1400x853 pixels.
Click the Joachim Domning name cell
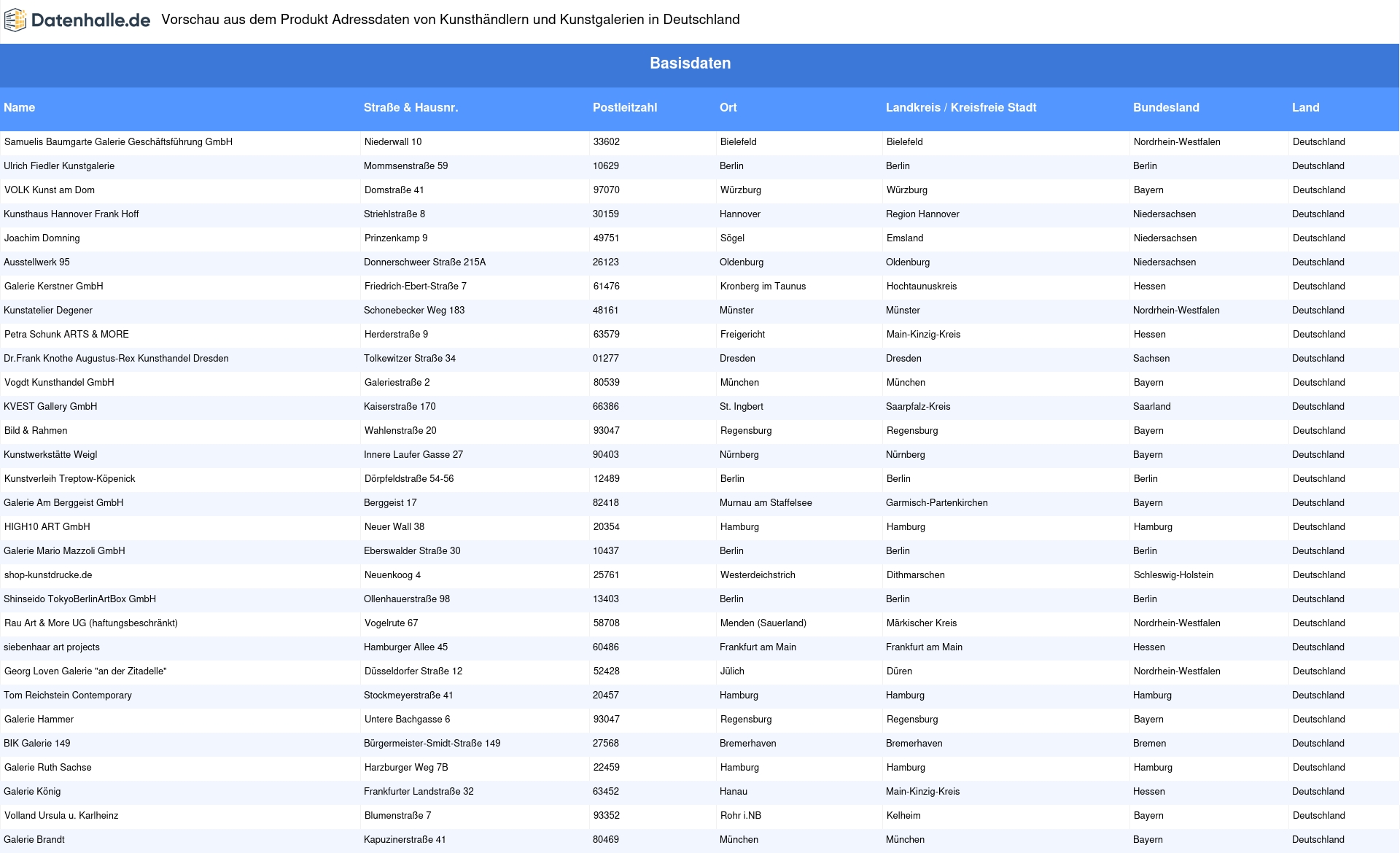point(42,238)
